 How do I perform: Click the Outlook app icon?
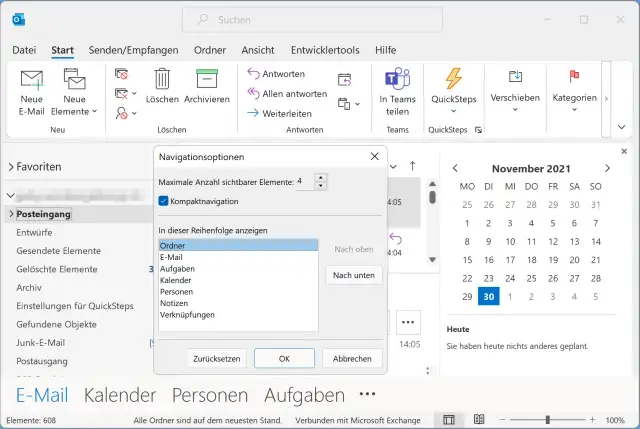coord(19,19)
